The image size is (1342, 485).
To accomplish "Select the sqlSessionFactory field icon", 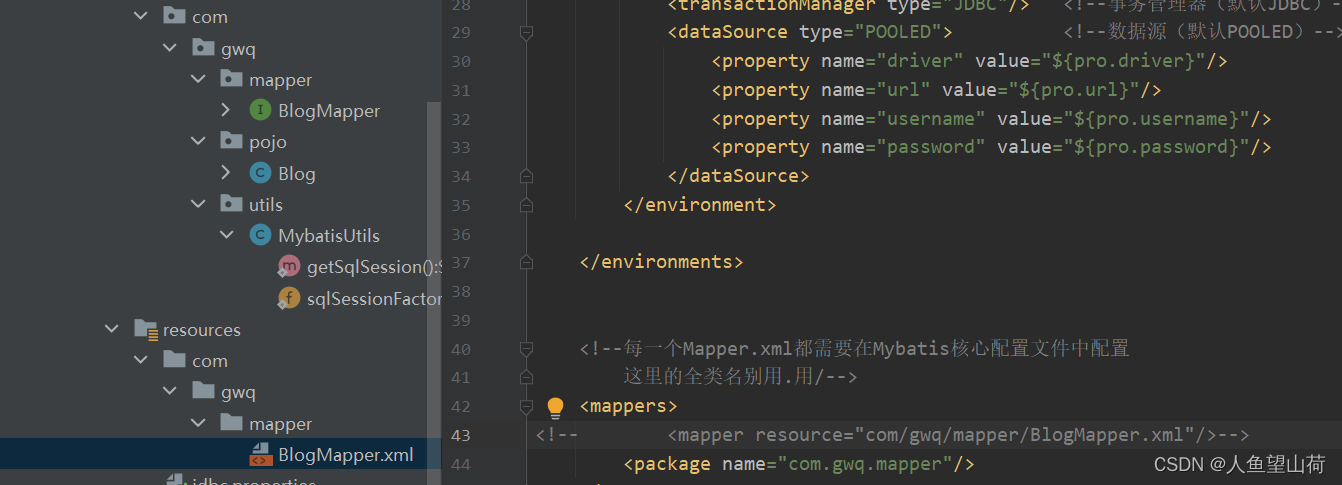I will [x=289, y=297].
